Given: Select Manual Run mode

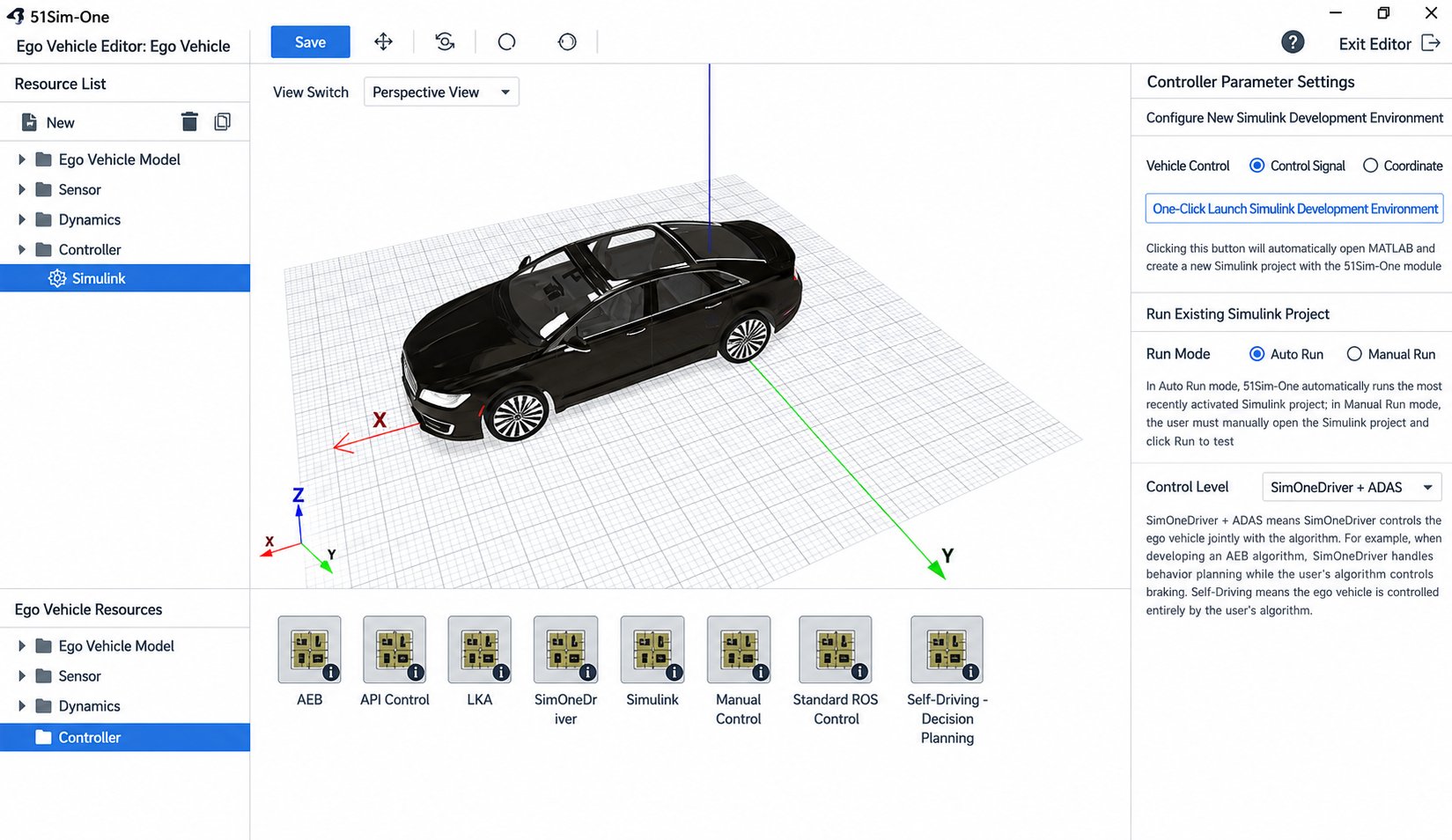Looking at the screenshot, I should [x=1354, y=354].
